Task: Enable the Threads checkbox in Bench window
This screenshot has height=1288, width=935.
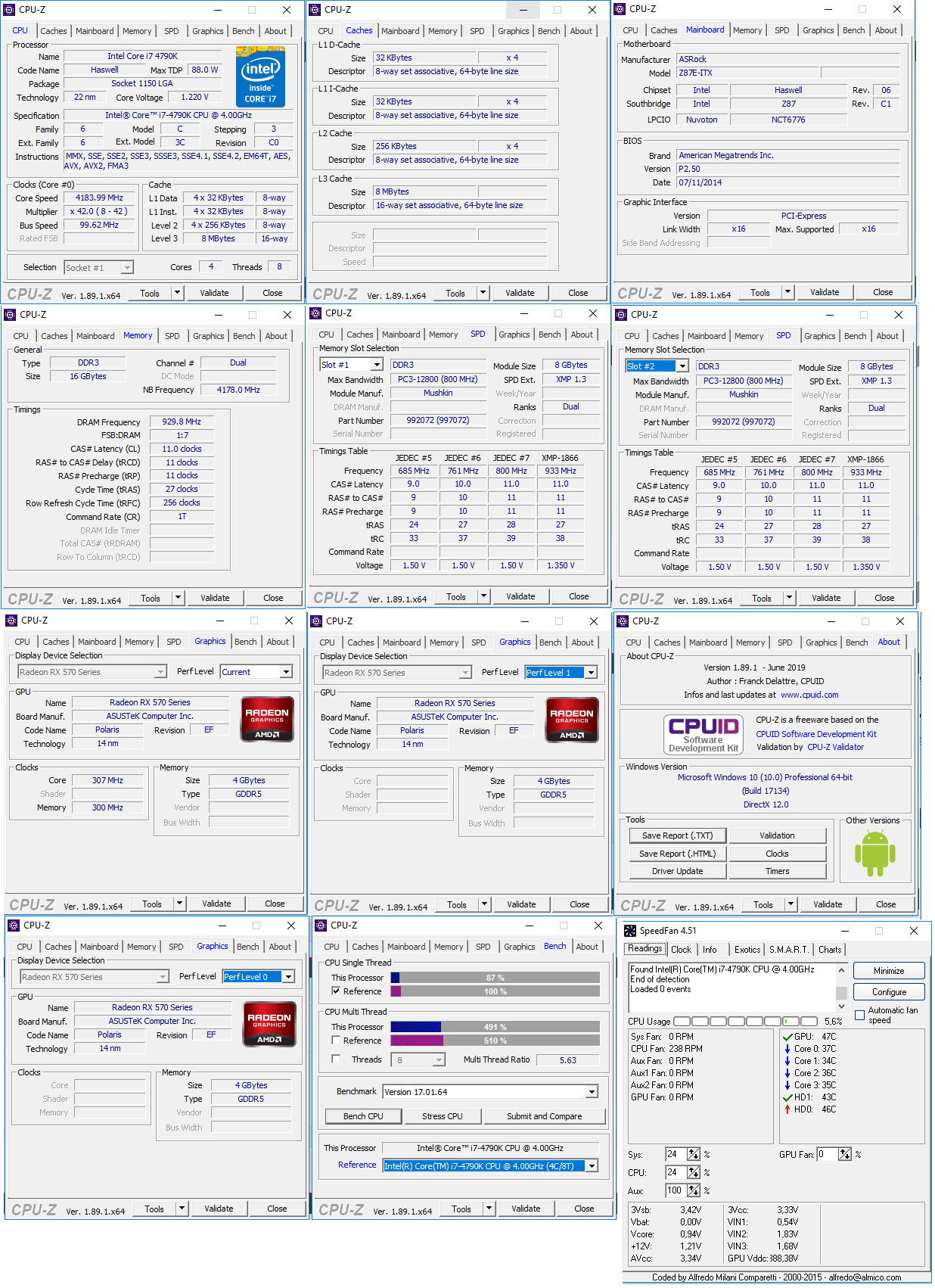Action: click(336, 1059)
